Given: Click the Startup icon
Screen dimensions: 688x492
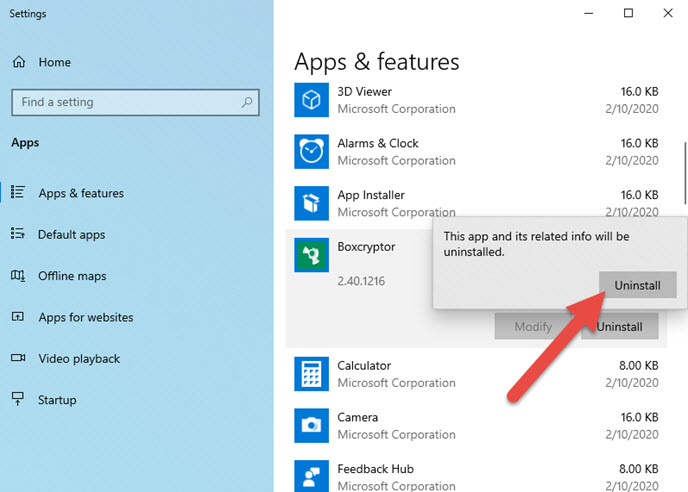Looking at the screenshot, I should tap(18, 399).
